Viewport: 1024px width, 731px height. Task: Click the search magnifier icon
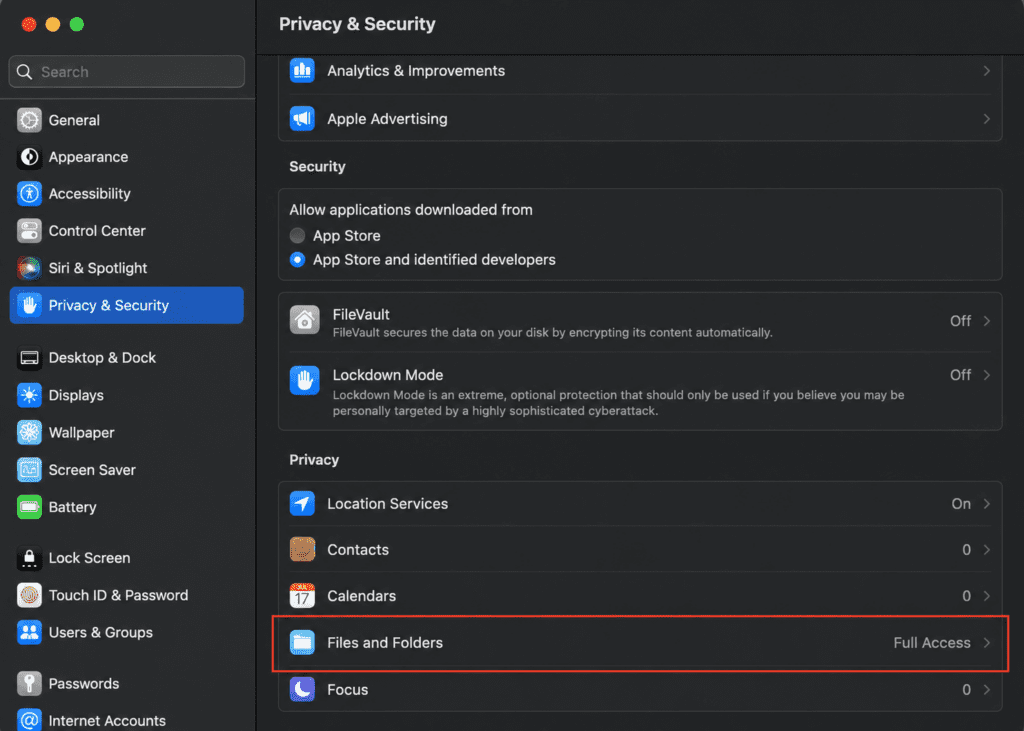[24, 72]
